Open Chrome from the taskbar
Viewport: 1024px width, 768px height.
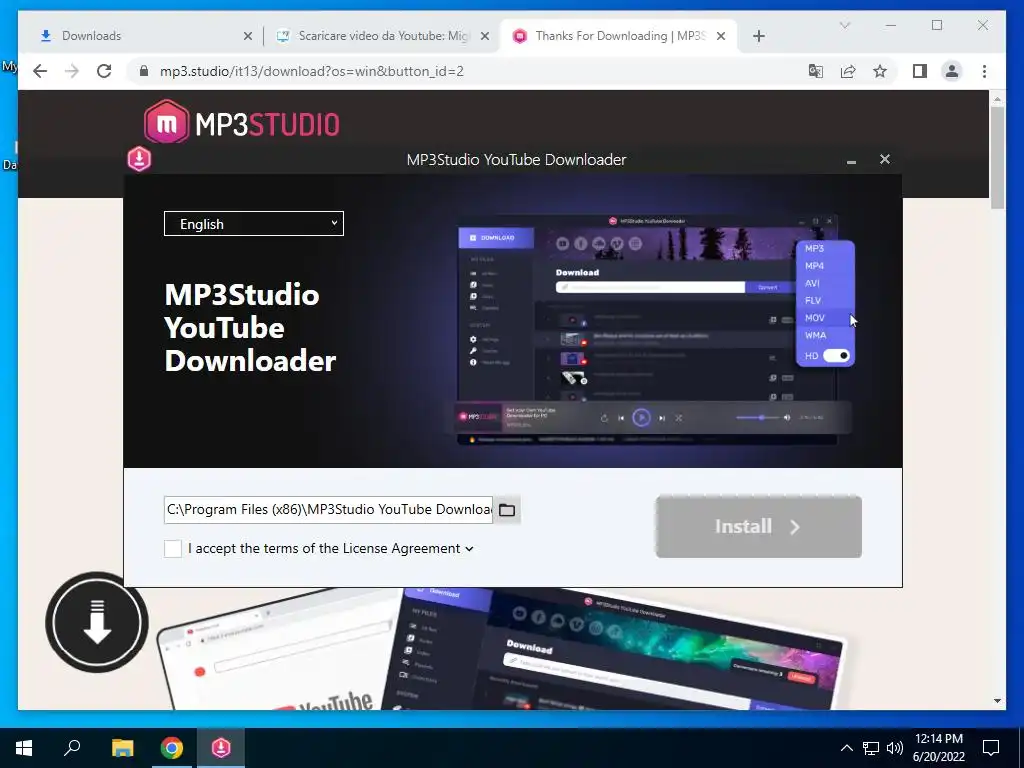172,748
